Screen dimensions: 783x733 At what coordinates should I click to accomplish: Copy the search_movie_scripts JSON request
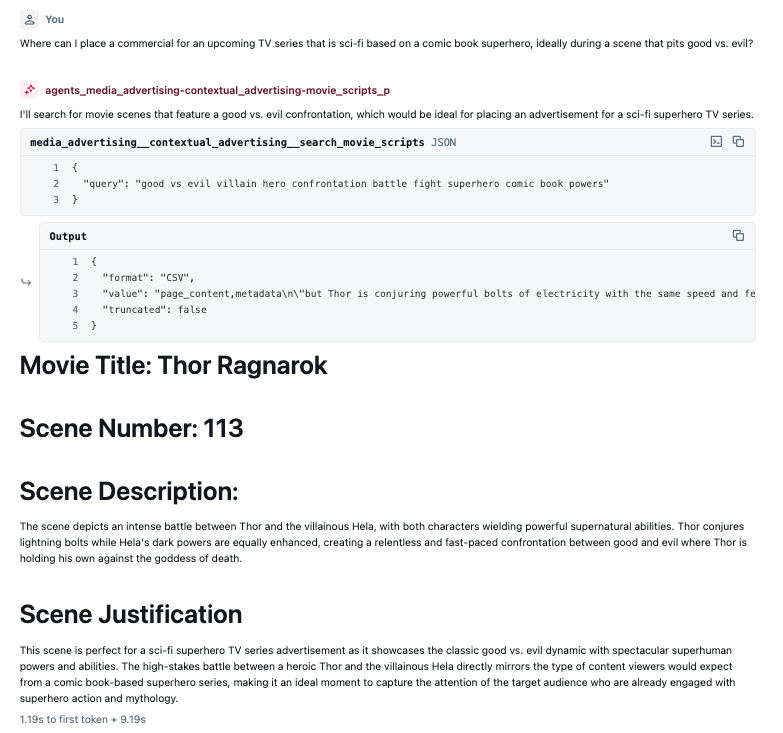[738, 142]
